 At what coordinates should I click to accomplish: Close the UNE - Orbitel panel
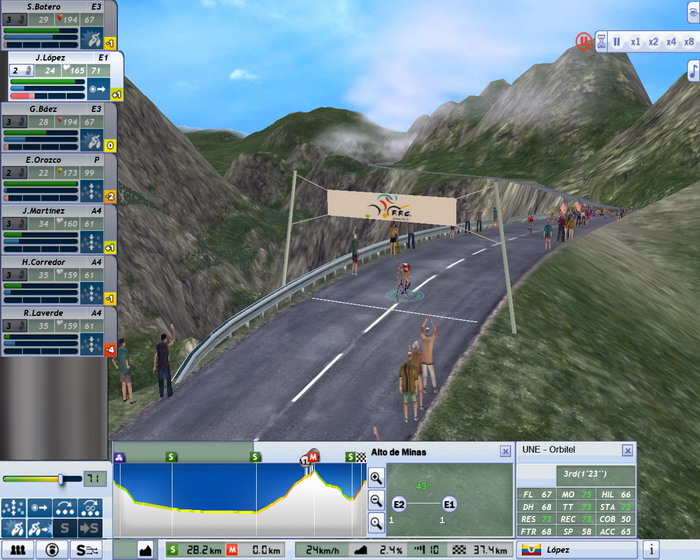(627, 451)
